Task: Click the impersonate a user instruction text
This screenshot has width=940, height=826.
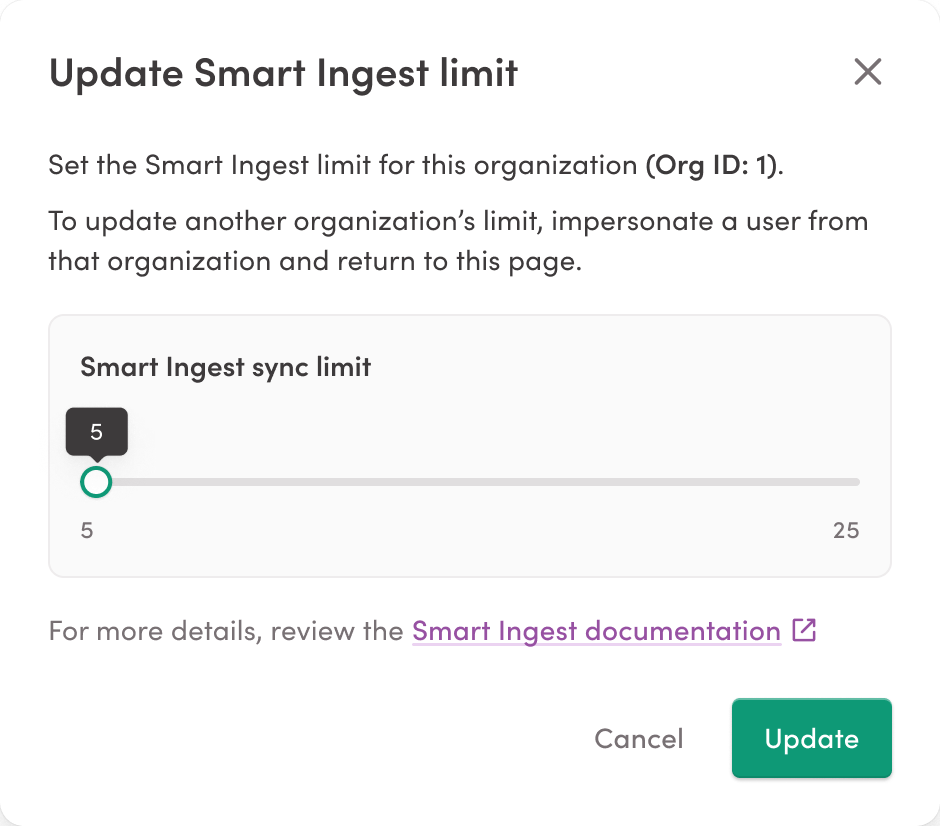Action: tap(458, 240)
